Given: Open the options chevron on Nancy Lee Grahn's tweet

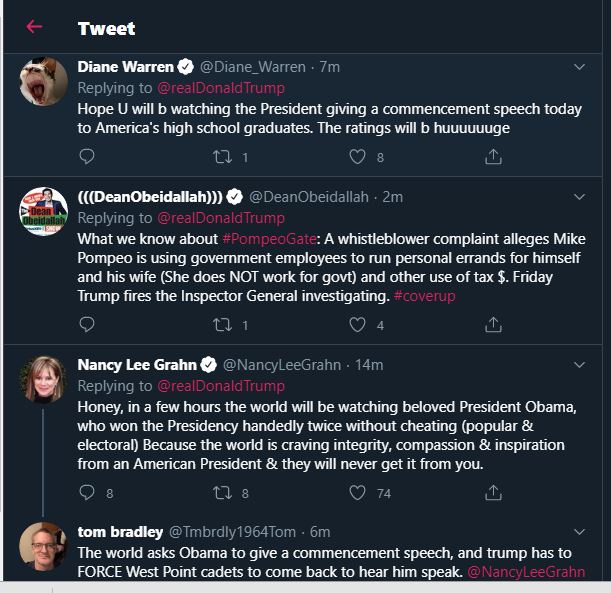Looking at the screenshot, I should click(x=579, y=364).
